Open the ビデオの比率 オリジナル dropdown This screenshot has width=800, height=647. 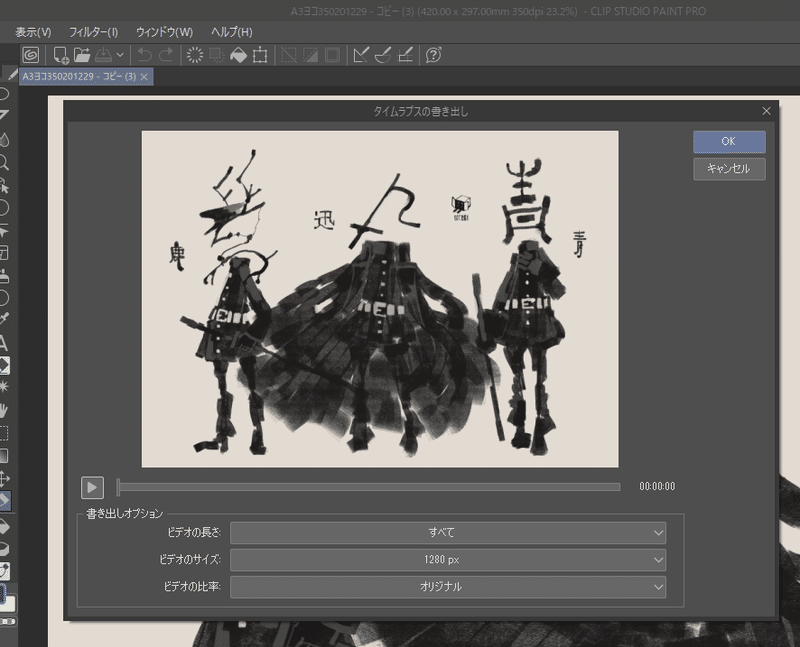[x=447, y=587]
